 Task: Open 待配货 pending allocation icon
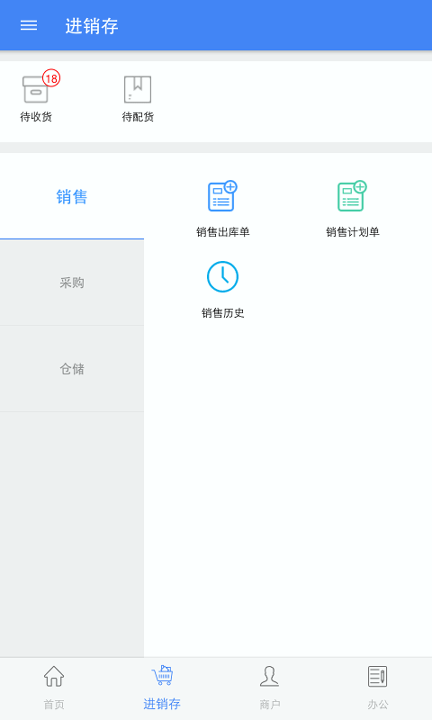pyautogui.click(x=137, y=89)
